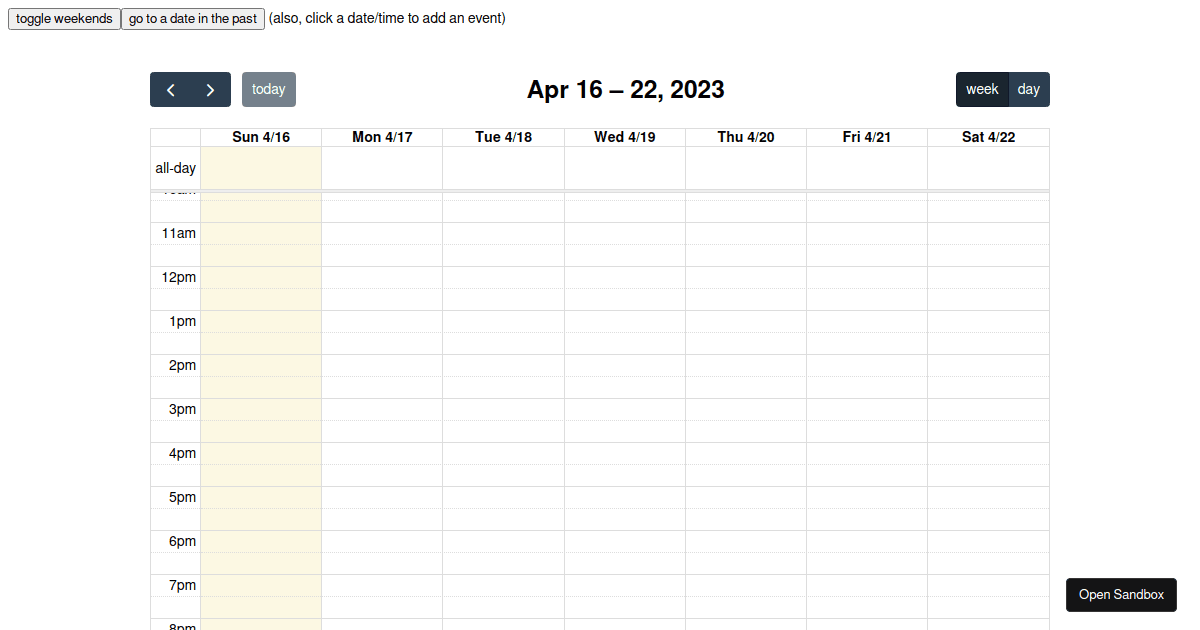This screenshot has width=1200, height=630.
Task: Add all-day event on Fri 4/21
Action: pos(867,168)
